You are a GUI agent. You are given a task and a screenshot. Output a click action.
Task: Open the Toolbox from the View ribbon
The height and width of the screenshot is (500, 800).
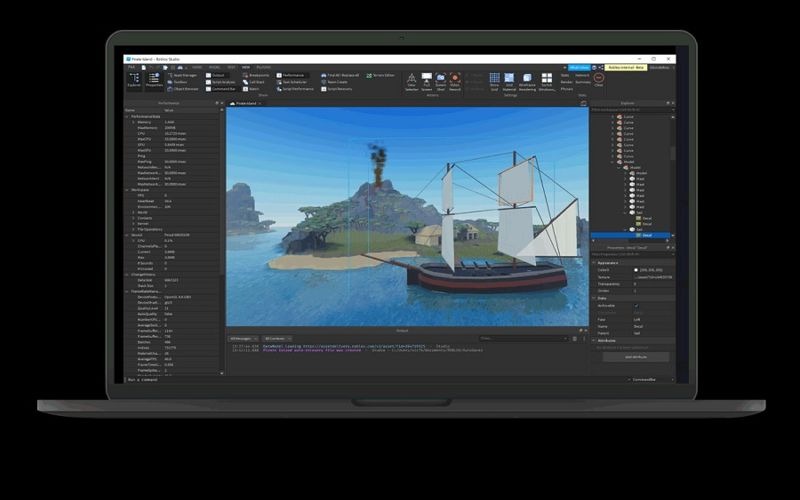tap(178, 82)
